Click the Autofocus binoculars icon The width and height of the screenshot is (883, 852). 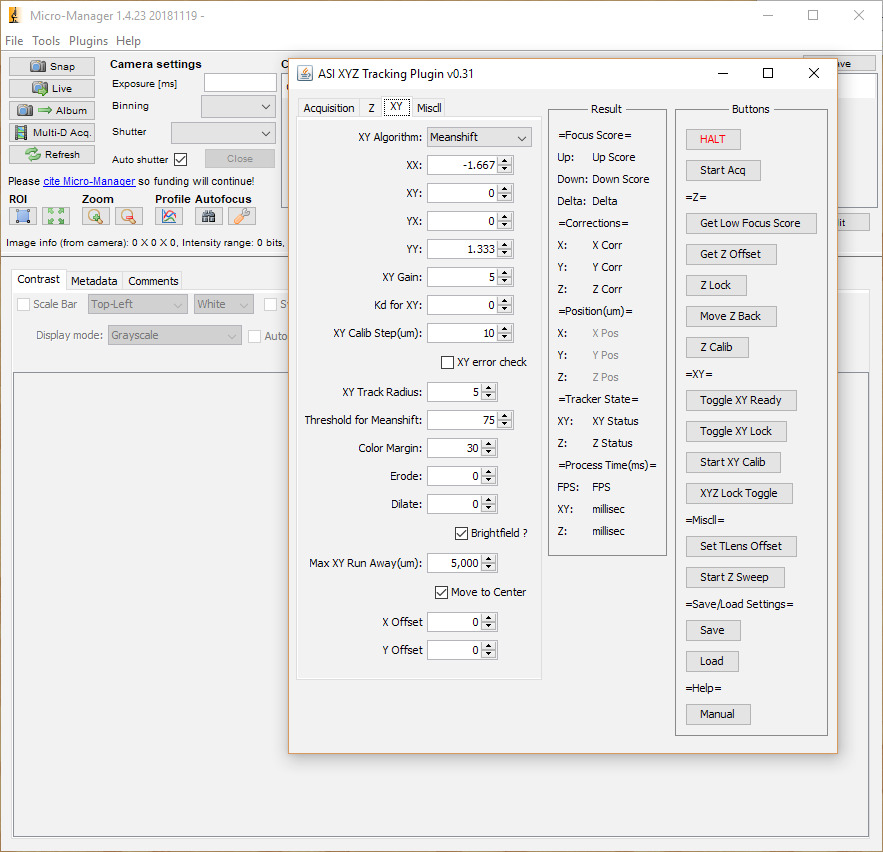(208, 216)
